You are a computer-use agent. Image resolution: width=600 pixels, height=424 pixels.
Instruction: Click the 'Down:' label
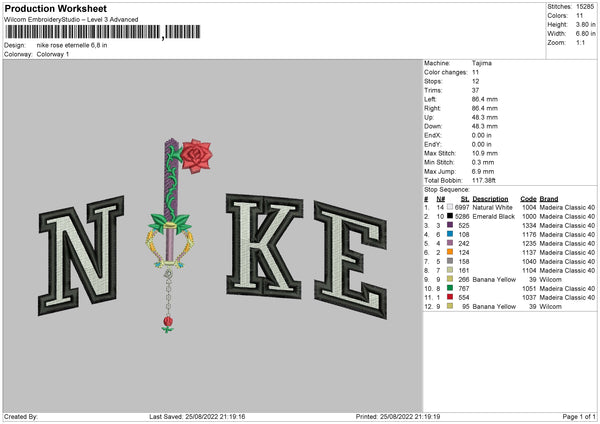pyautogui.click(x=433, y=126)
